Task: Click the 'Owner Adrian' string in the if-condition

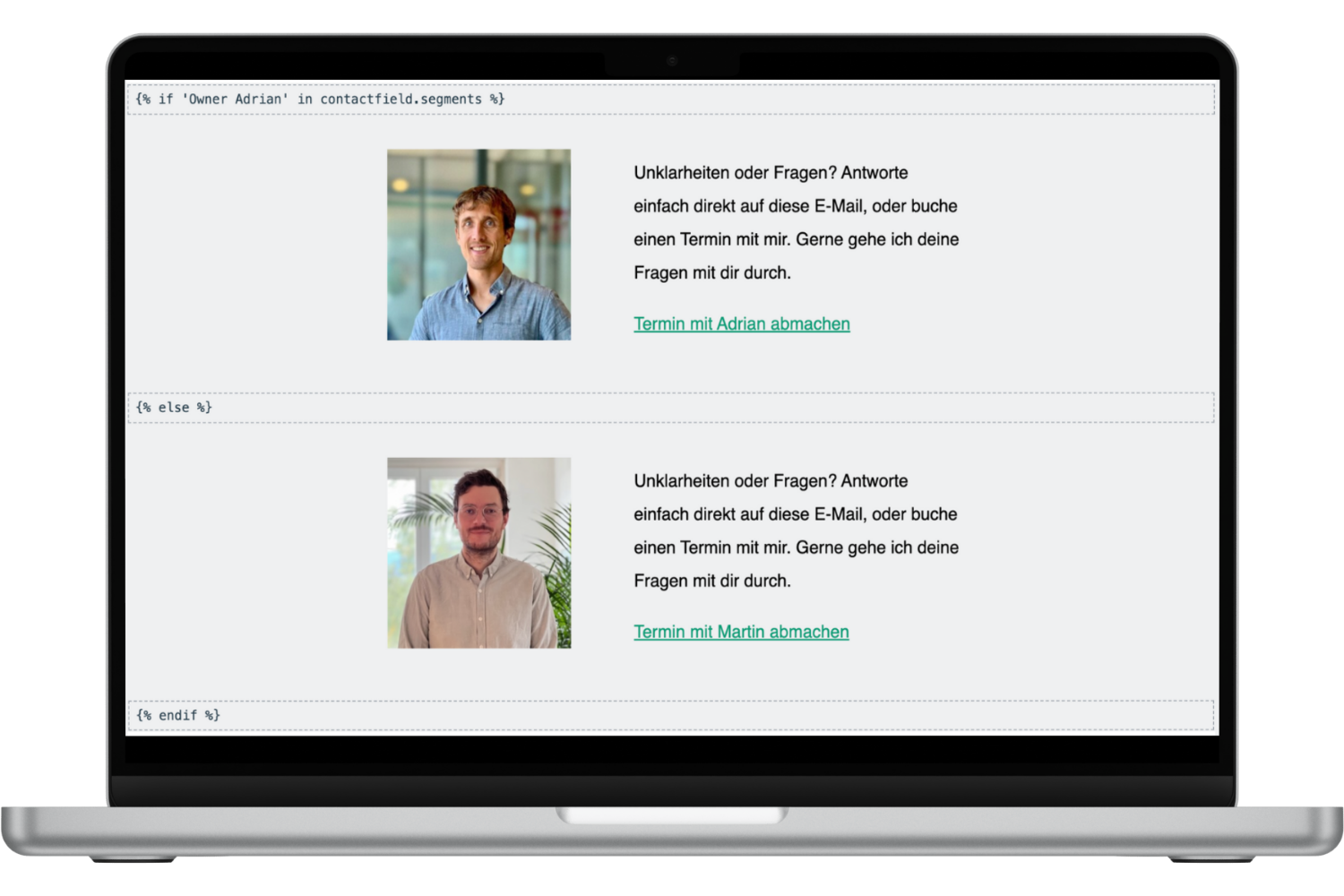Action: [235, 99]
